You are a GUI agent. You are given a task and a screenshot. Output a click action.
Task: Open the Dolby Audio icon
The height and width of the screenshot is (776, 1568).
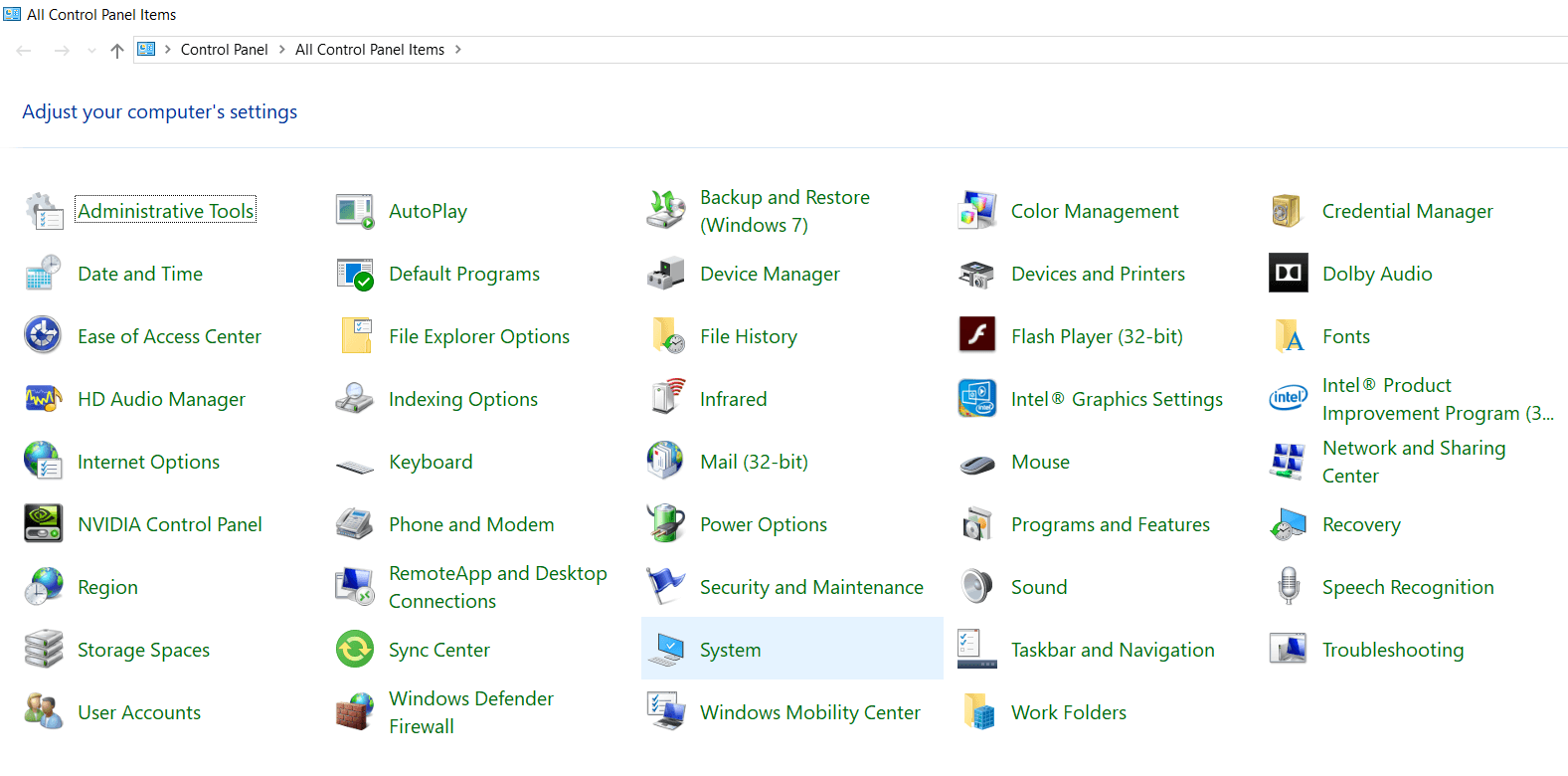pos(1288,274)
